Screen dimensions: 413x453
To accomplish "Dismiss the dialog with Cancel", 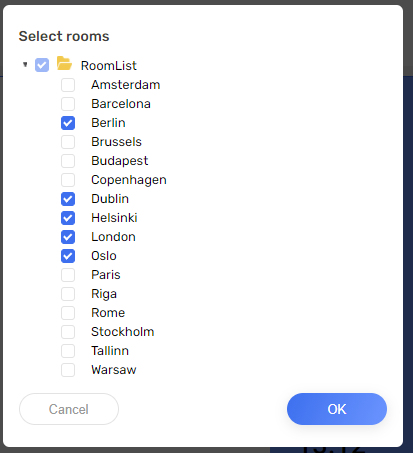I will tap(69, 409).
